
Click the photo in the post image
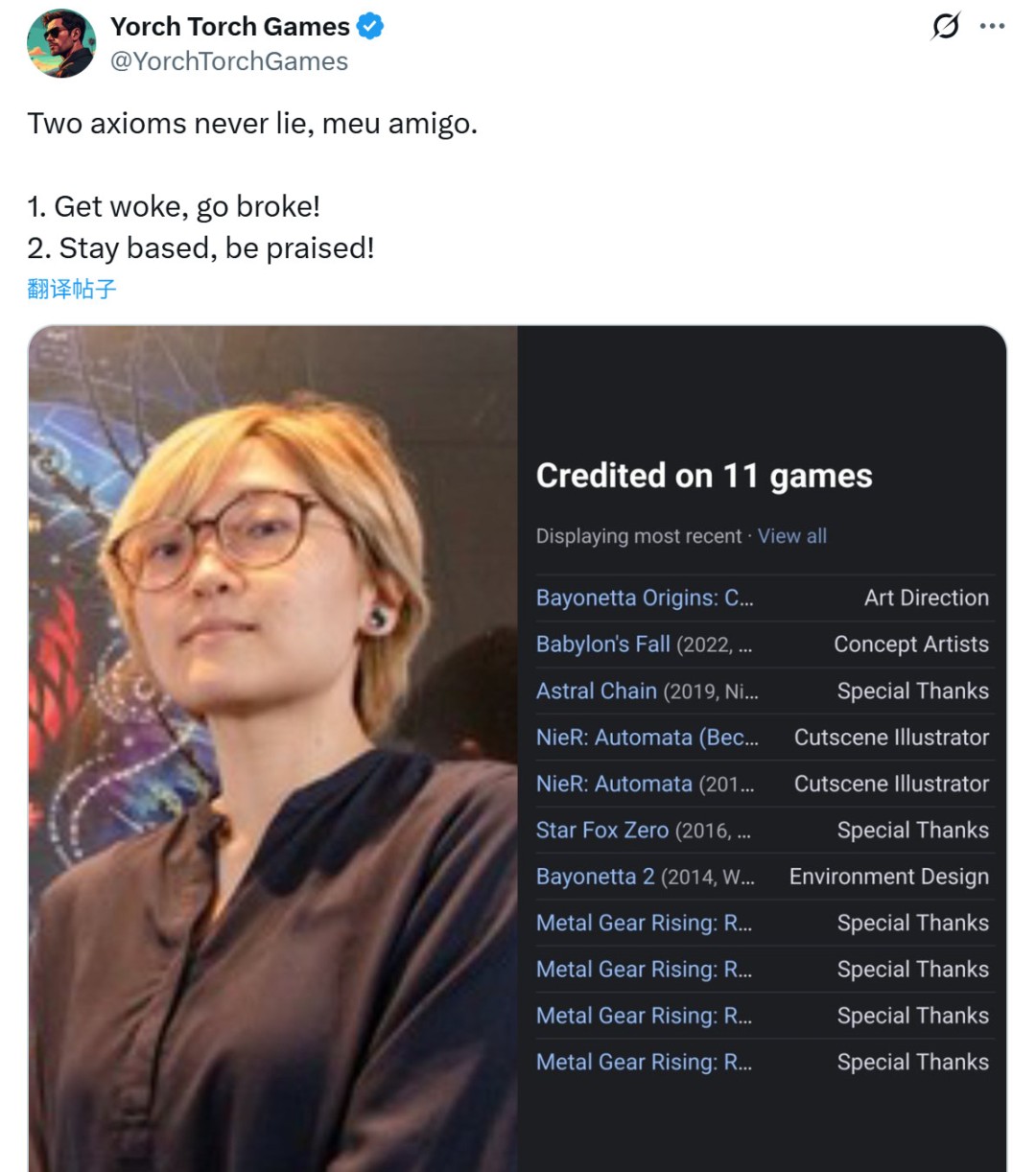click(x=273, y=748)
